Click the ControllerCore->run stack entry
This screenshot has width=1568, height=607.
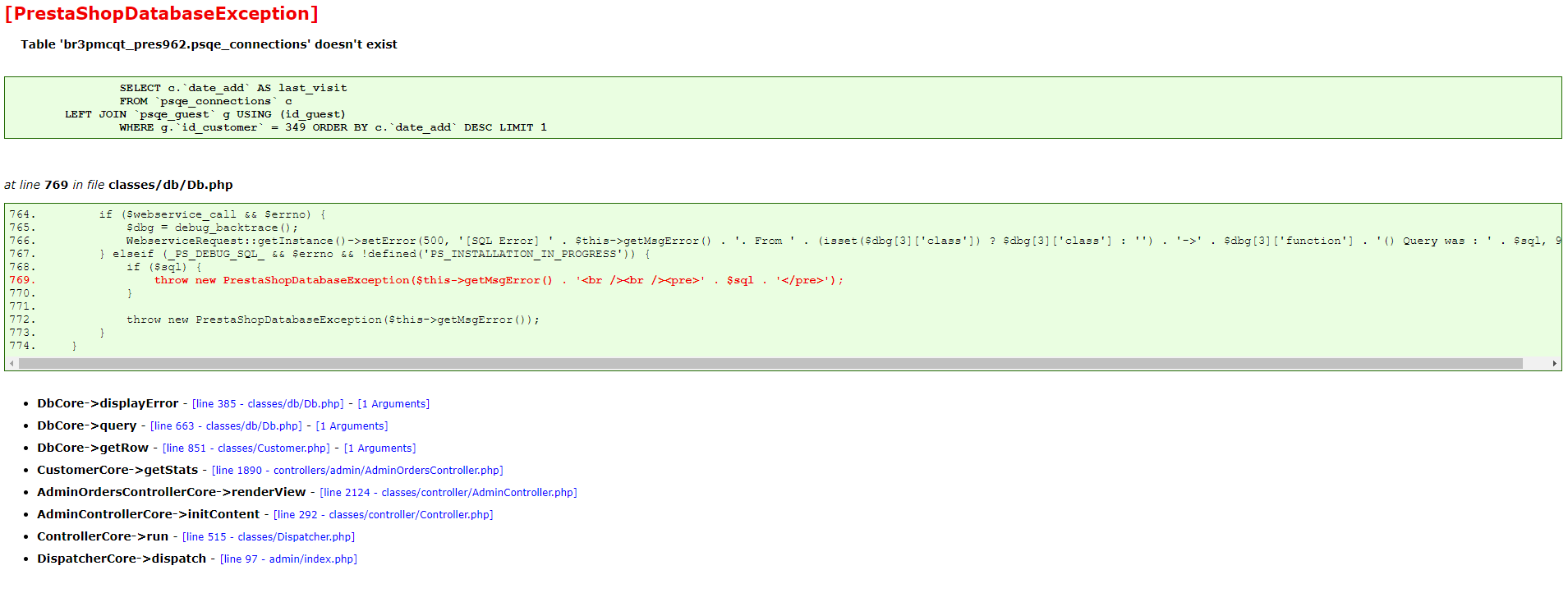(103, 537)
